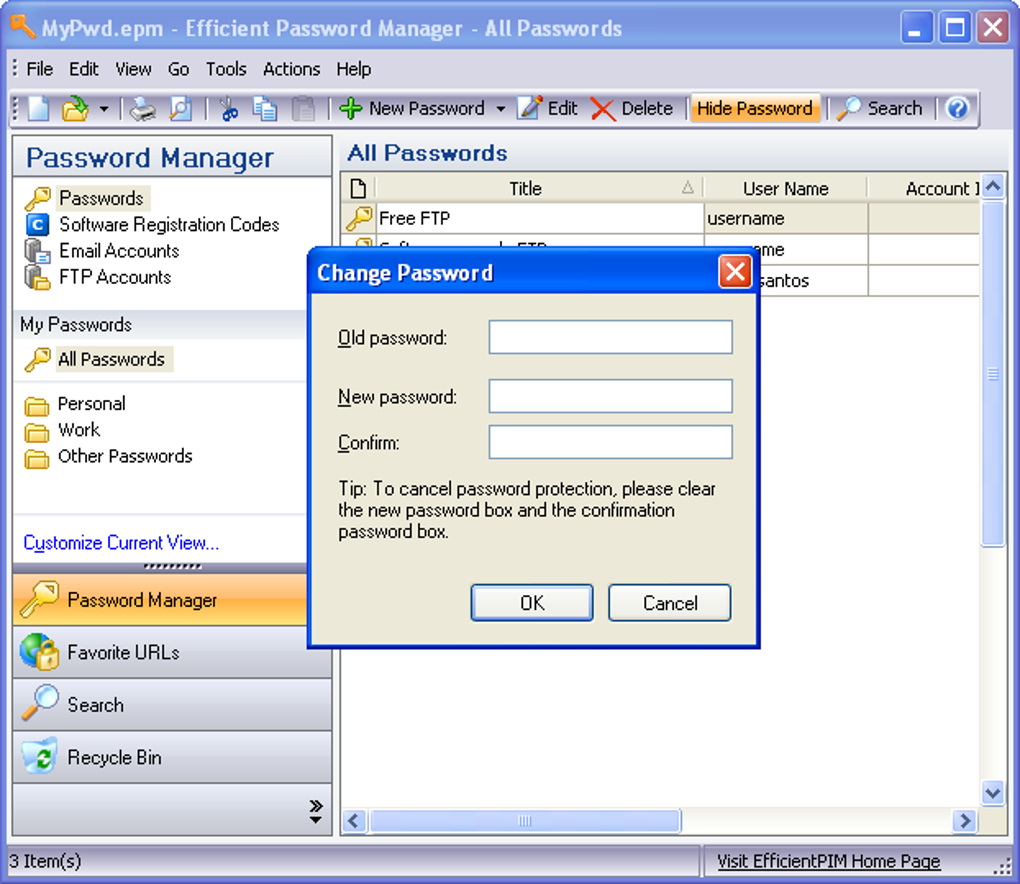Viewport: 1020px width, 884px height.
Task: Click the vertical scrollbar up arrow
Action: click(x=993, y=187)
